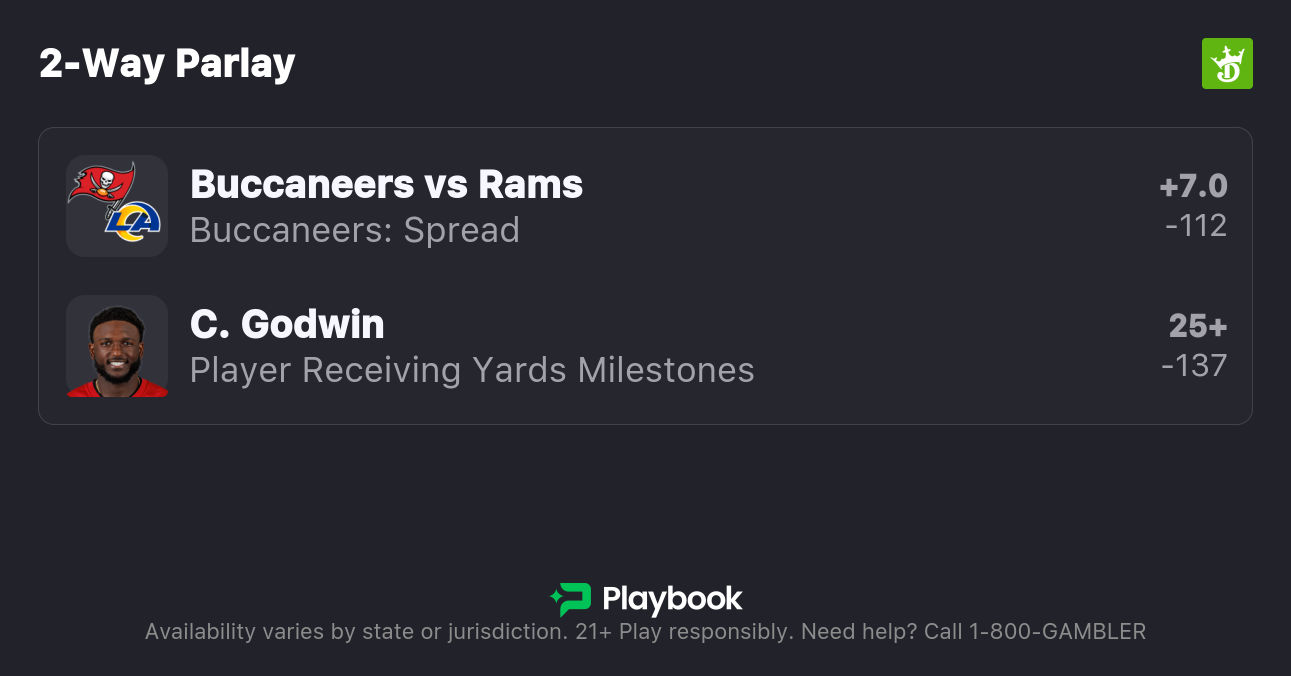Screen dimensions: 1291x676
Task: Click the Rams LA logo
Action: tap(134, 223)
